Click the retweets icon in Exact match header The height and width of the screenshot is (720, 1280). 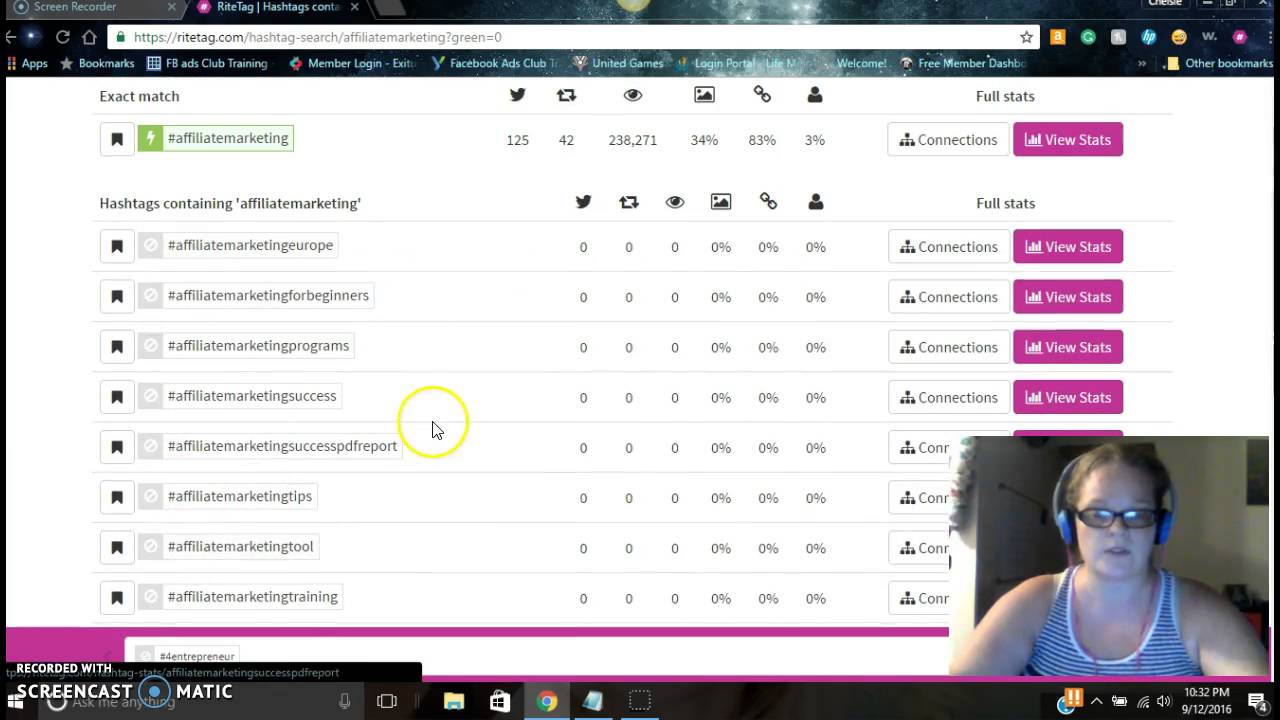(x=566, y=95)
